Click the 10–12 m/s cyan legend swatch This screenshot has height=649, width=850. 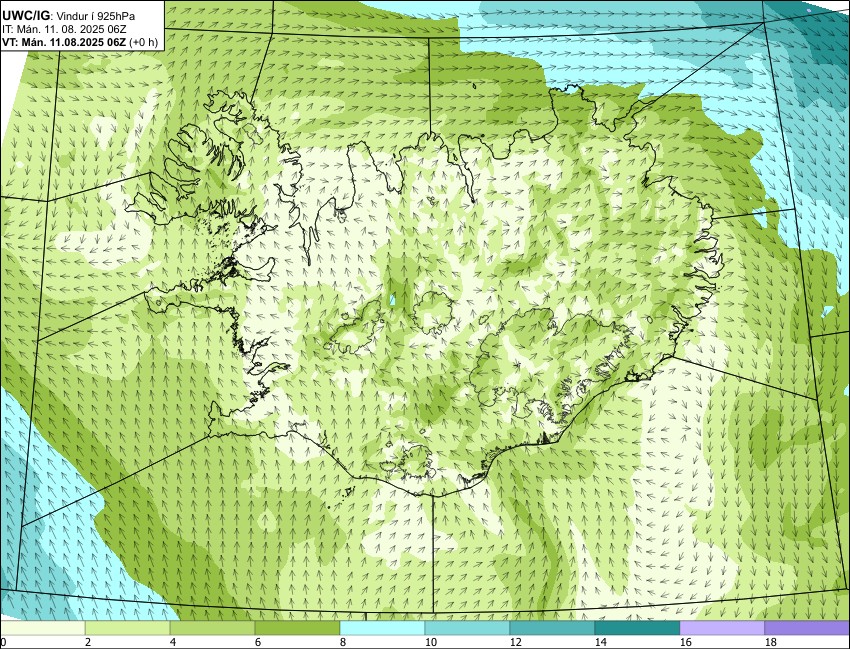click(x=467, y=628)
